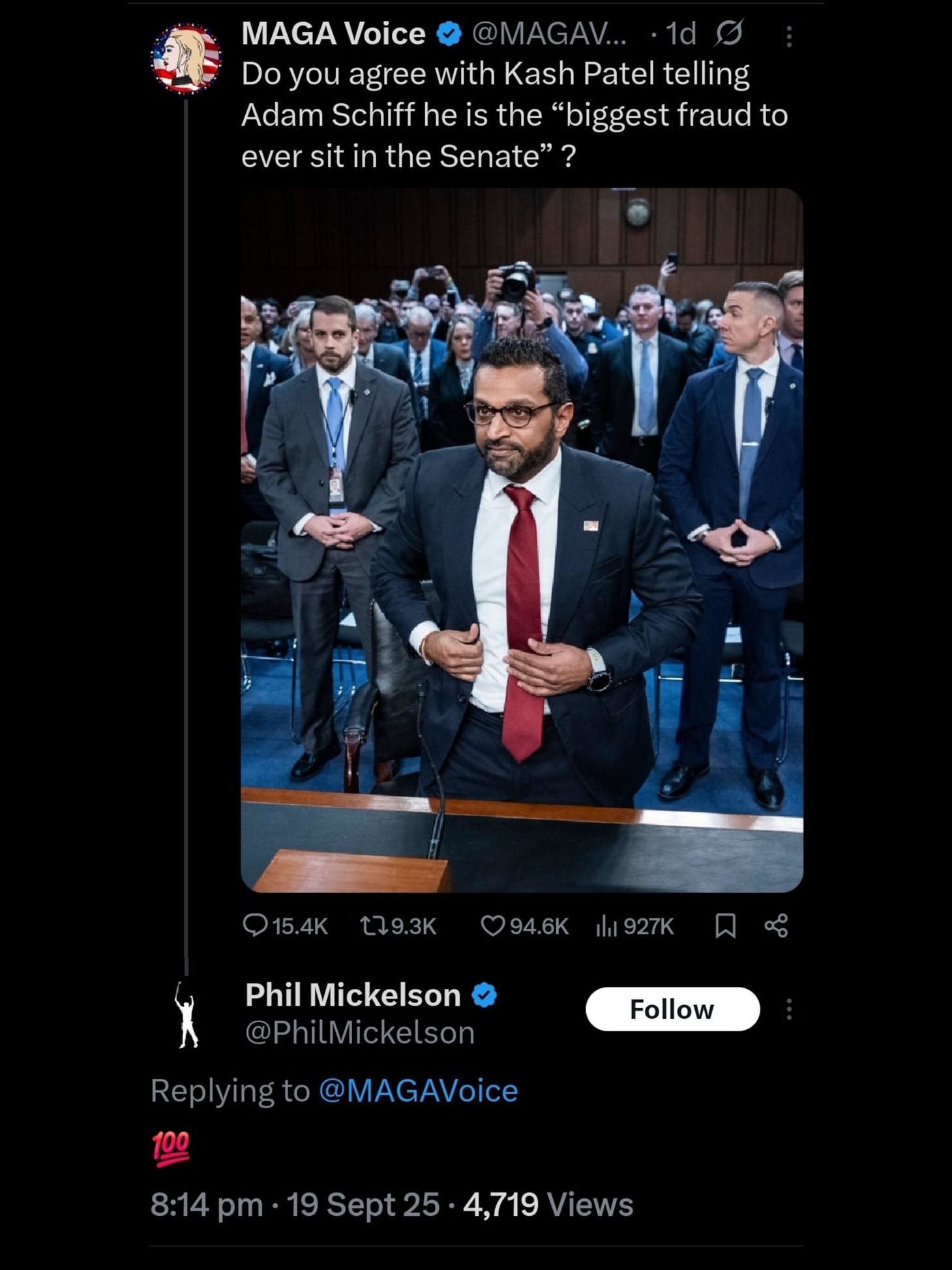Follow Phil Mickelson
The width and height of the screenshot is (952, 1270).
tap(673, 1008)
